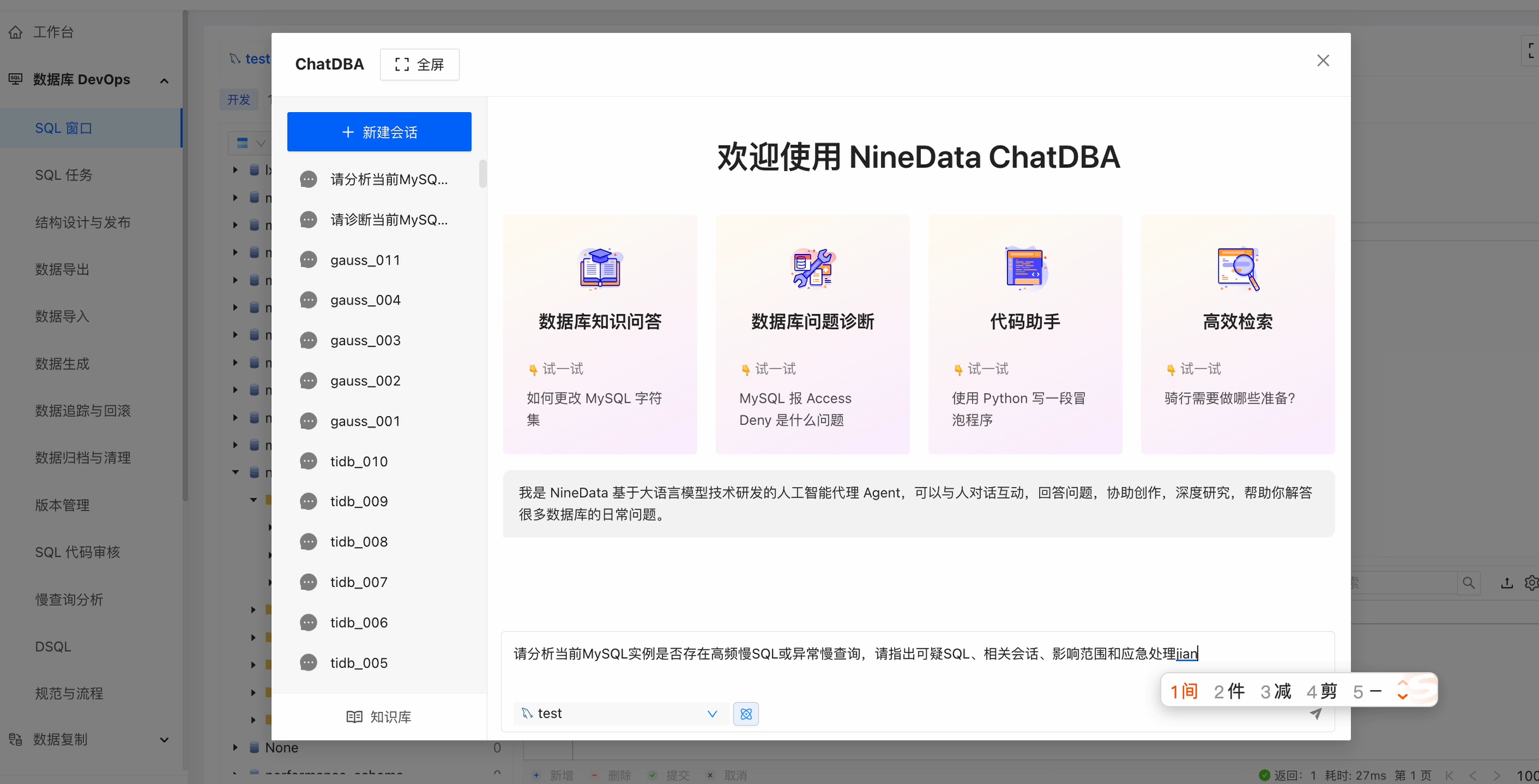Go to 工作台 in the sidebar
This screenshot has width=1539, height=784.
pos(53,32)
